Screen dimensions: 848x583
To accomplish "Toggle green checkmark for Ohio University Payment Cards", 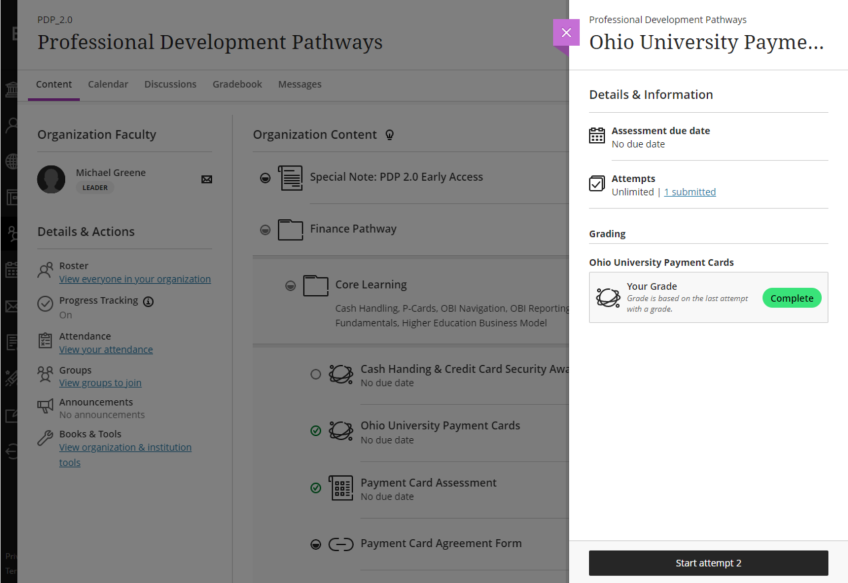I will pos(316,431).
